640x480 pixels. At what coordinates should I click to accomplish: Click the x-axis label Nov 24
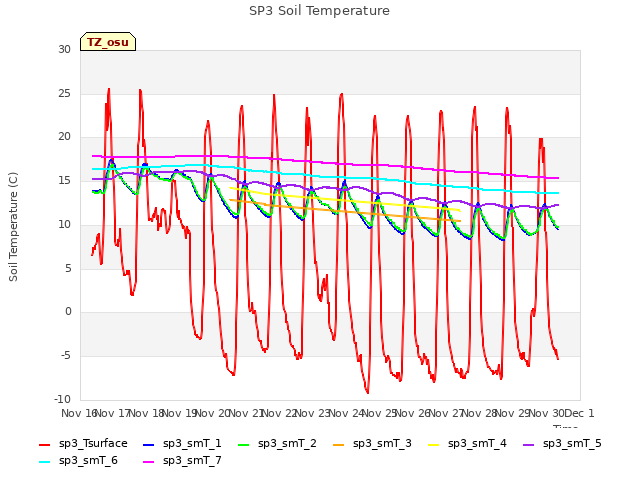coord(346,413)
